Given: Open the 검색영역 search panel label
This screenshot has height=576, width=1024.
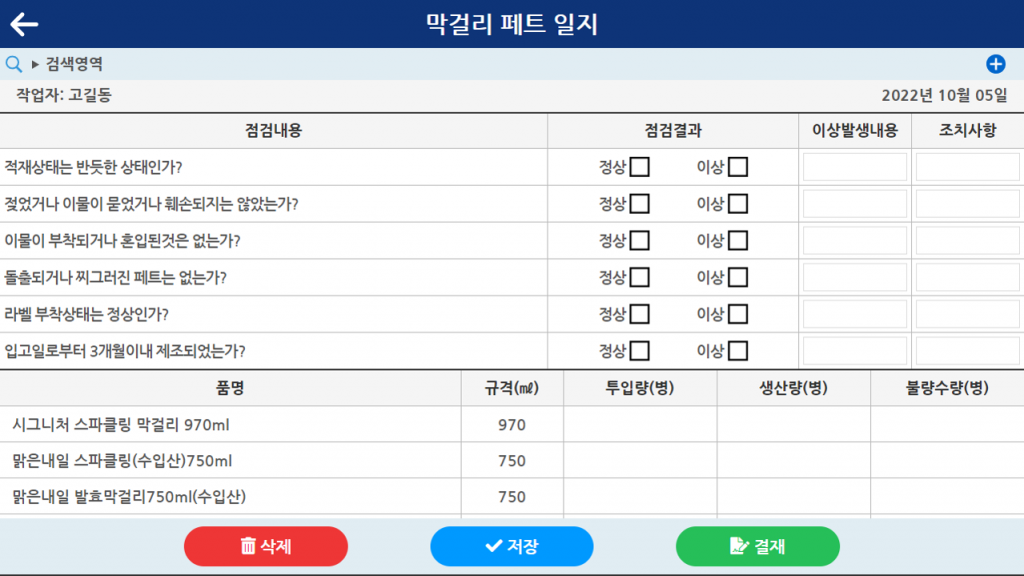Looking at the screenshot, I should (x=74, y=64).
